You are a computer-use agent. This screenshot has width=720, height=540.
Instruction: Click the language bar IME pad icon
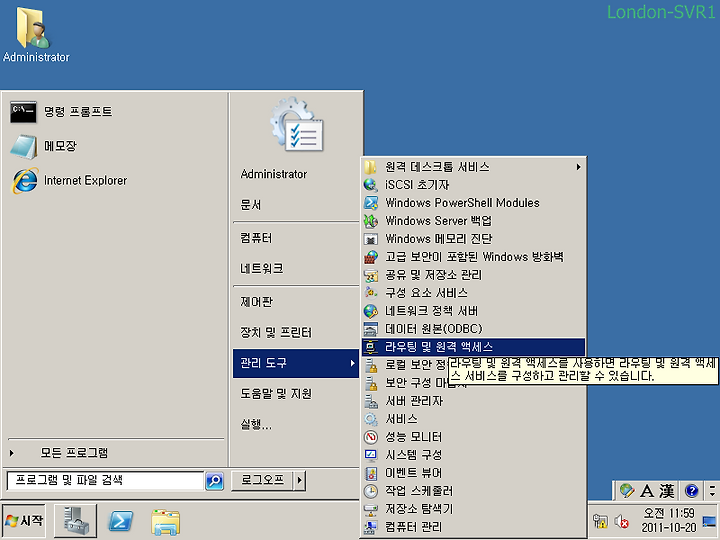coord(627,490)
